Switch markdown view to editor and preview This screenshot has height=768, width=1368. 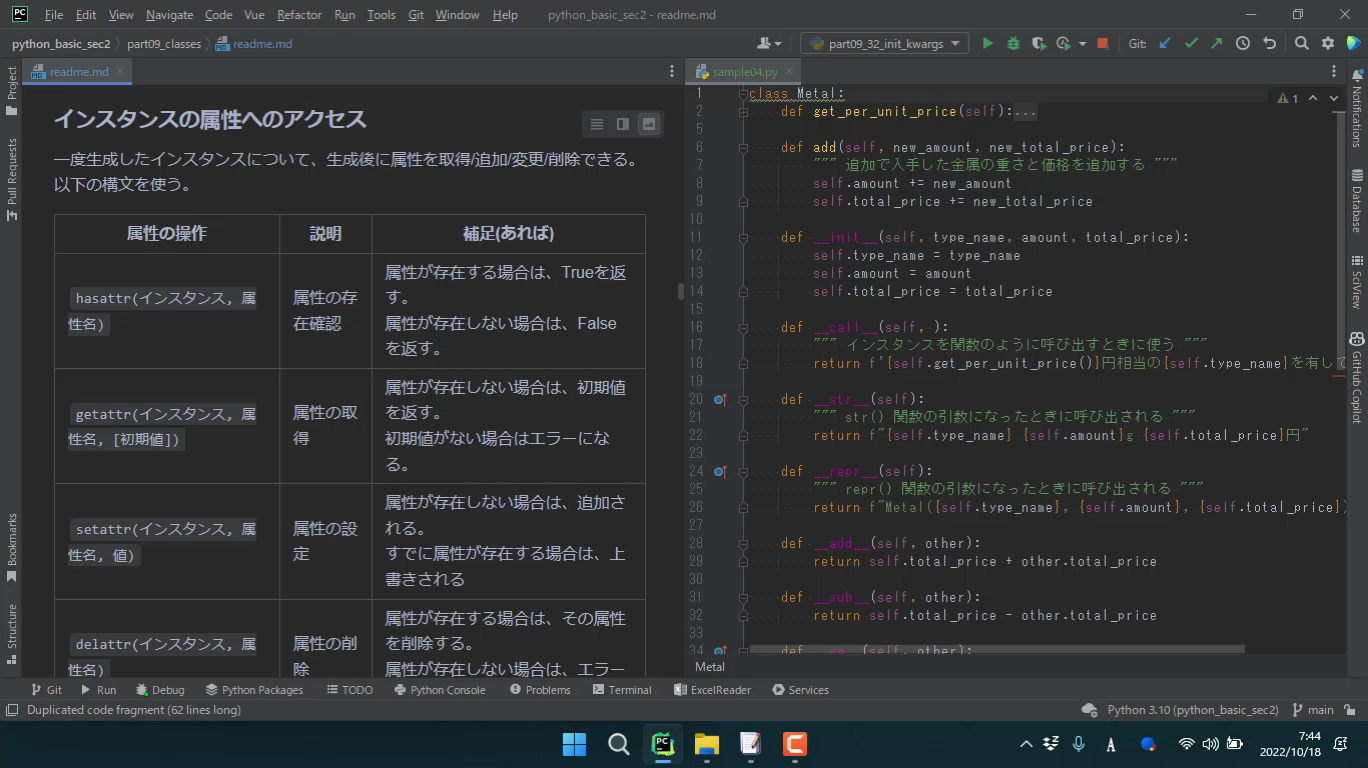623,124
